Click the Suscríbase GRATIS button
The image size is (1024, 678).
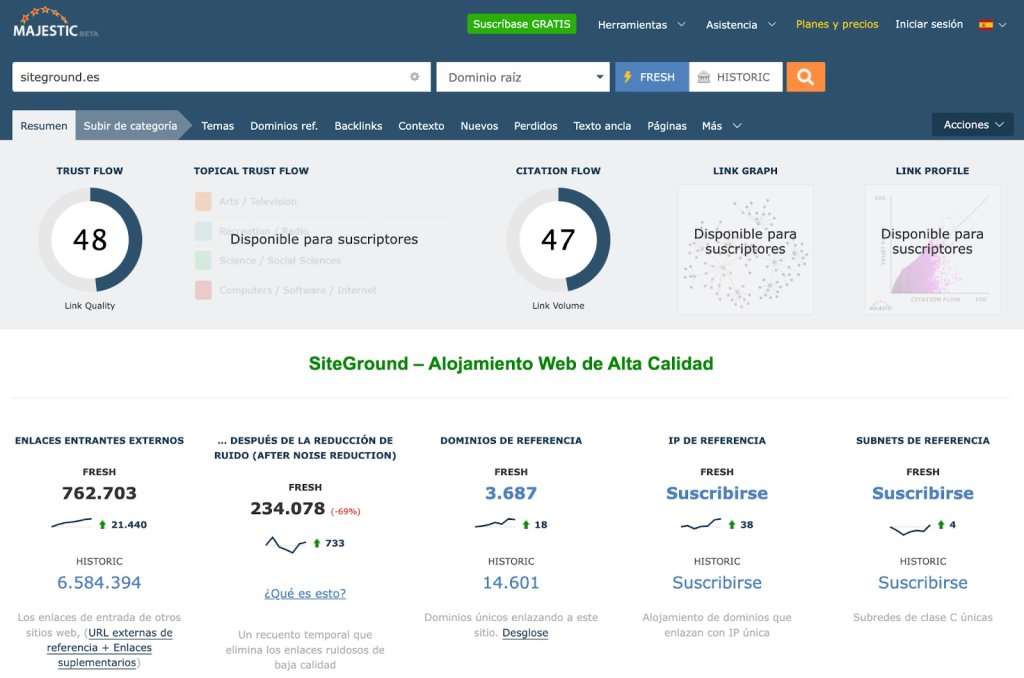point(522,24)
